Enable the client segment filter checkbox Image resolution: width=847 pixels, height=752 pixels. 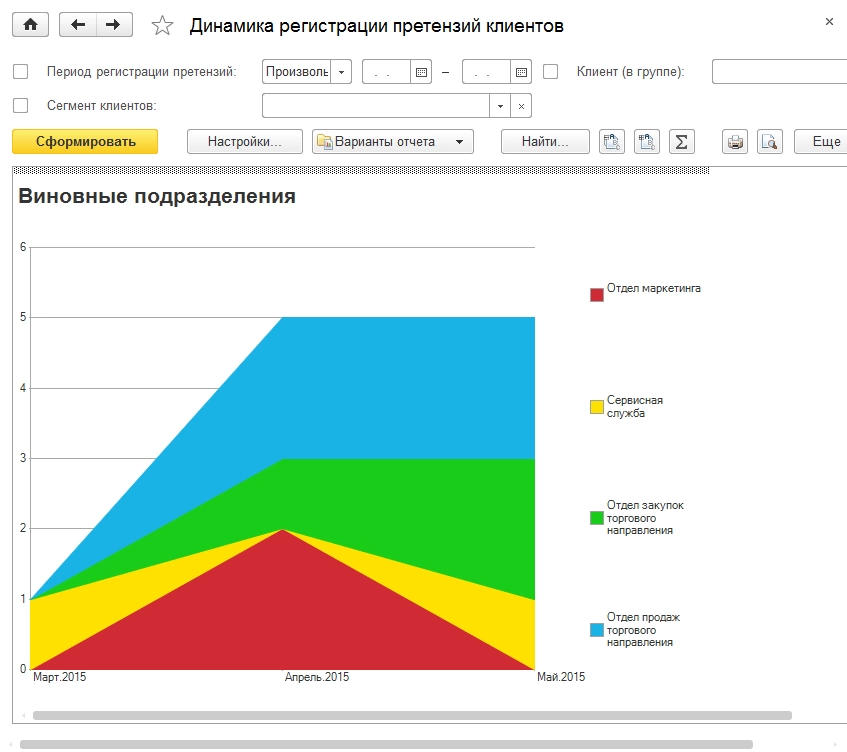pos(21,105)
